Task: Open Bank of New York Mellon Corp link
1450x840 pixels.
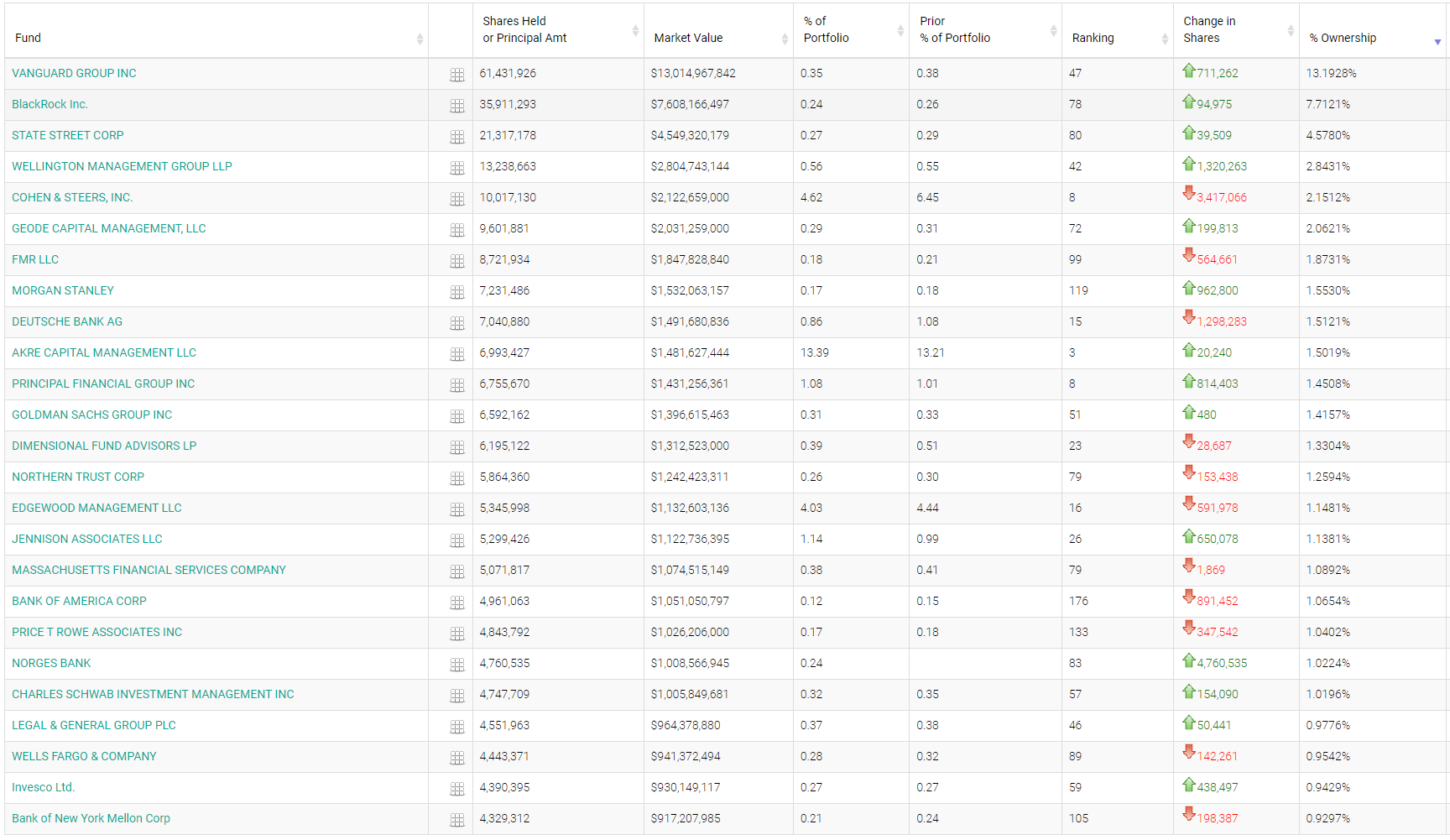Action: (91, 818)
